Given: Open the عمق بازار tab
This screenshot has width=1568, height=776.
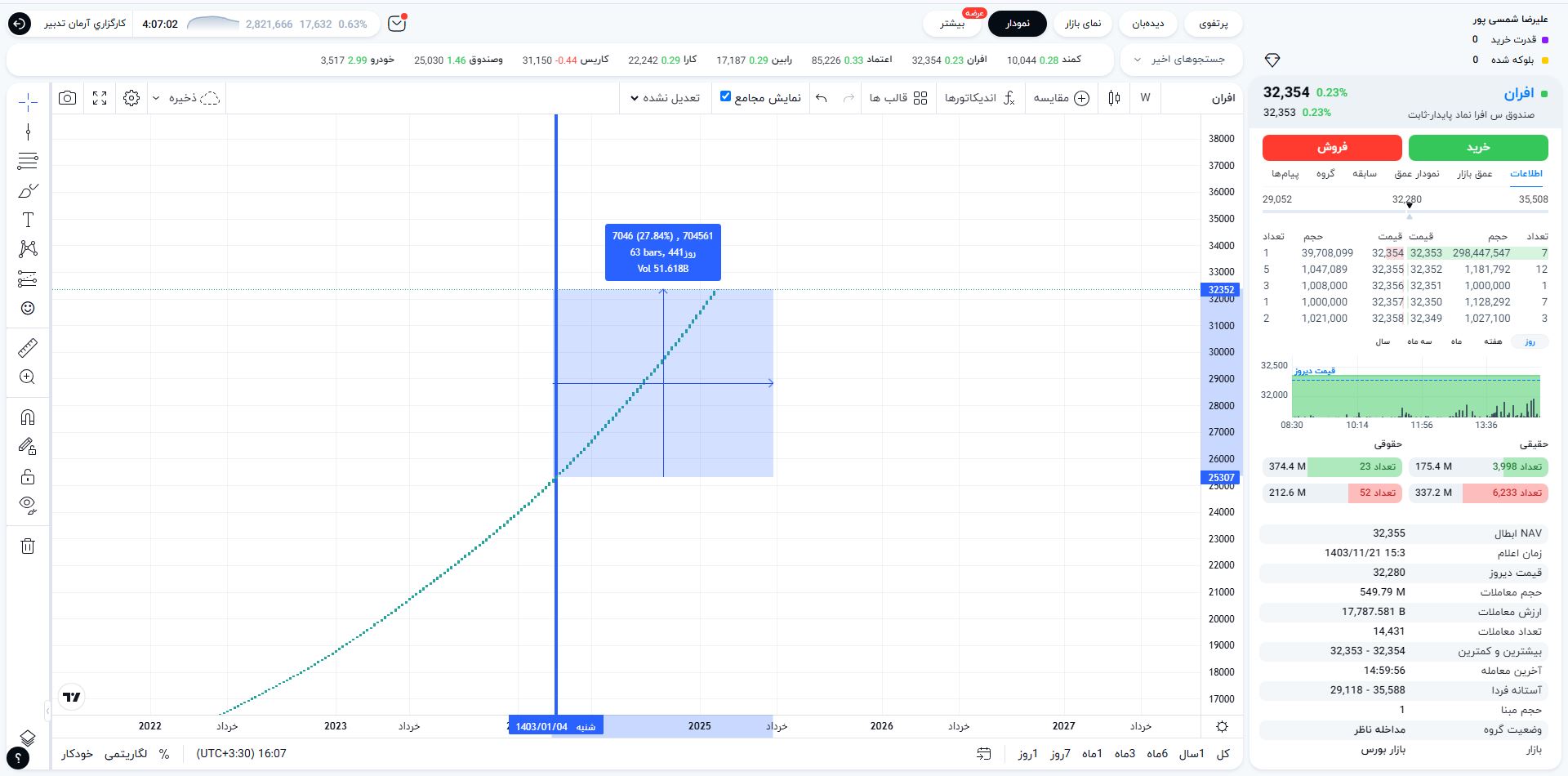Looking at the screenshot, I should coord(1475,173).
